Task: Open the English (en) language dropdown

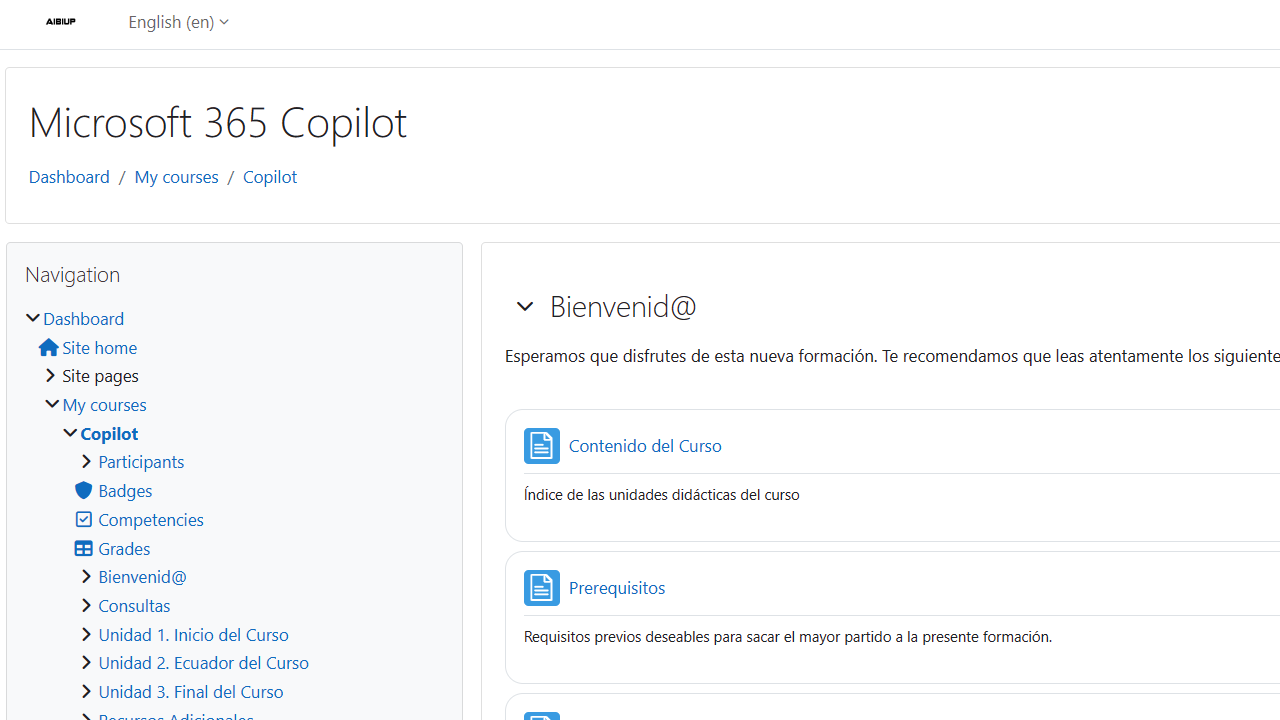Action: pos(178,22)
